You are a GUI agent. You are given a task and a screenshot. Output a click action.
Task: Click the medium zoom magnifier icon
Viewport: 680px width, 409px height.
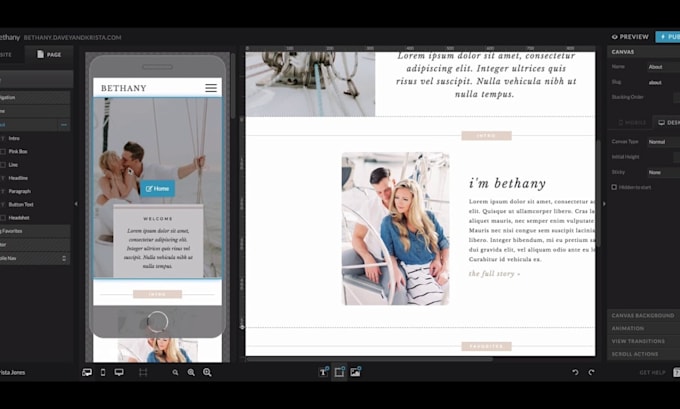(x=191, y=373)
